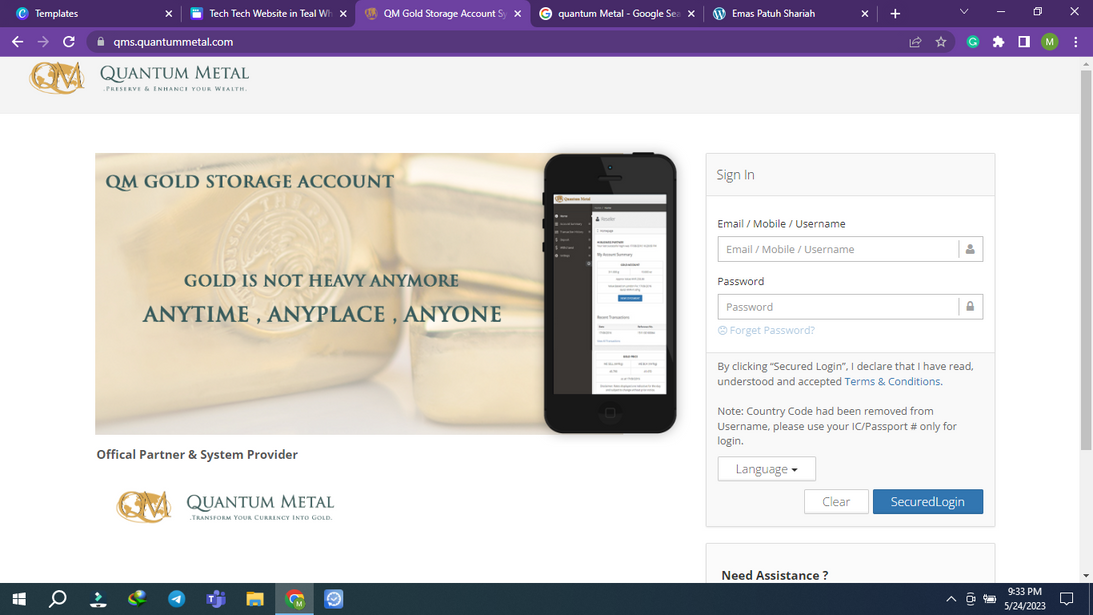Open the Windows Start menu

tap(19, 599)
